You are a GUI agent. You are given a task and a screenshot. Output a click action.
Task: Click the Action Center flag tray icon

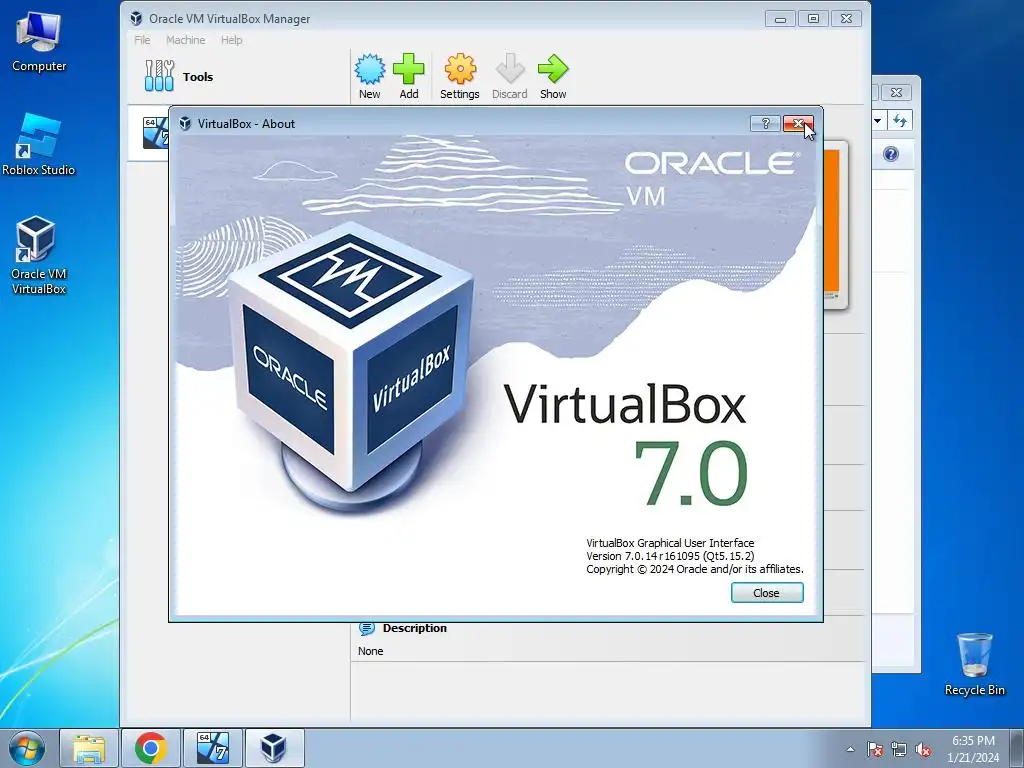(875, 750)
